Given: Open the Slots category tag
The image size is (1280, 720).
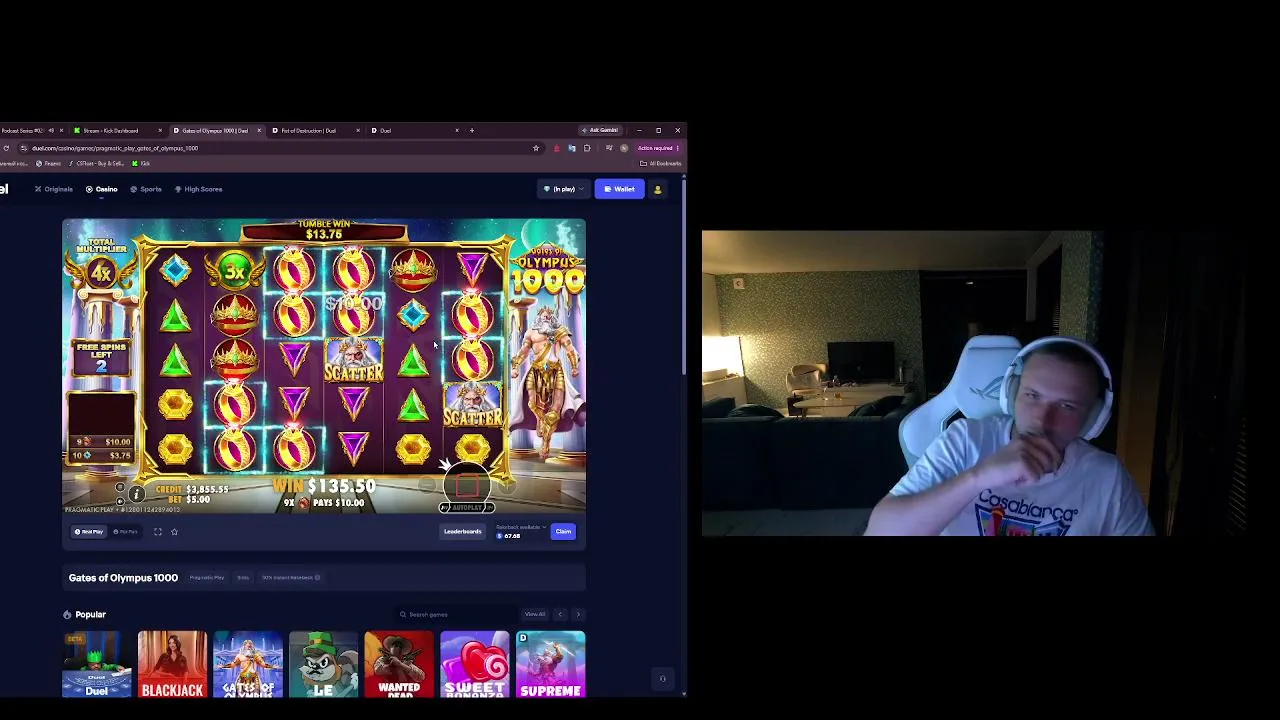Looking at the screenshot, I should point(243,578).
